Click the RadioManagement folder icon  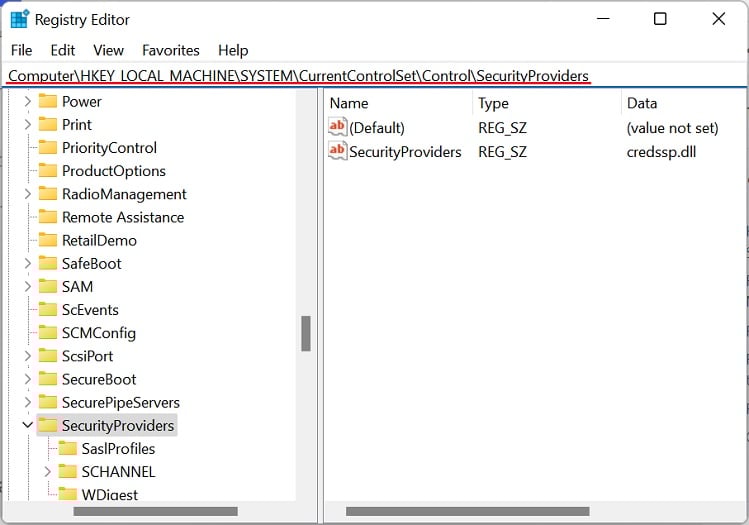click(47, 194)
